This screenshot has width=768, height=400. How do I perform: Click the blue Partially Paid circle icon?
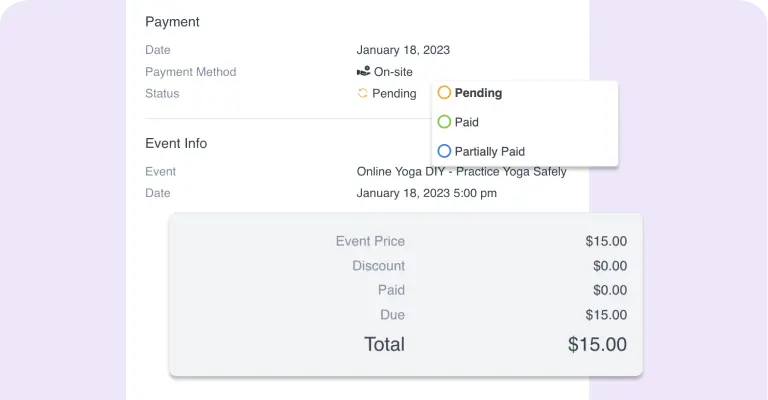444,151
